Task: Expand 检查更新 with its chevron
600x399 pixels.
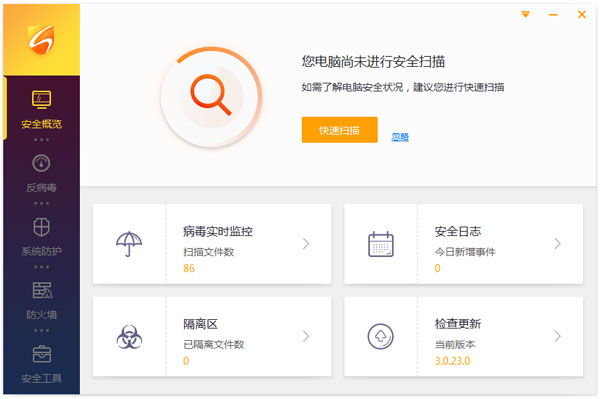Action: [558, 336]
